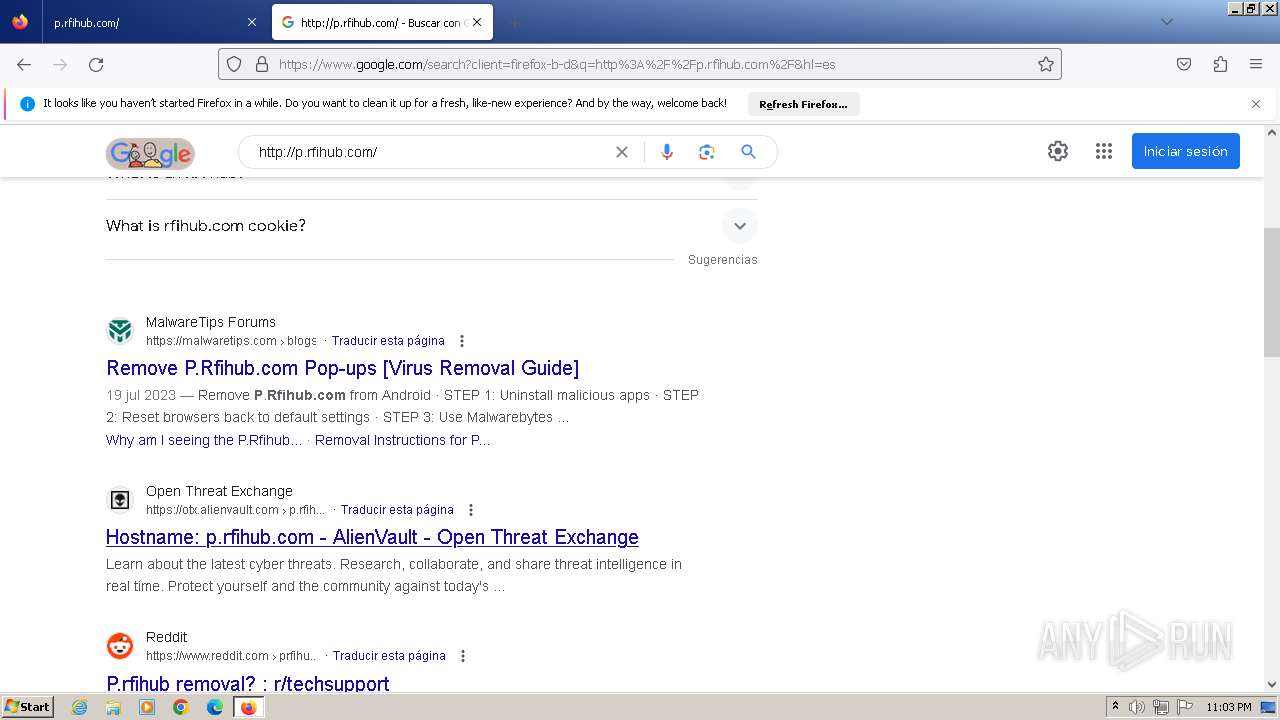
Task: Open the Open Threat Exchange result options dots
Action: 471,510
